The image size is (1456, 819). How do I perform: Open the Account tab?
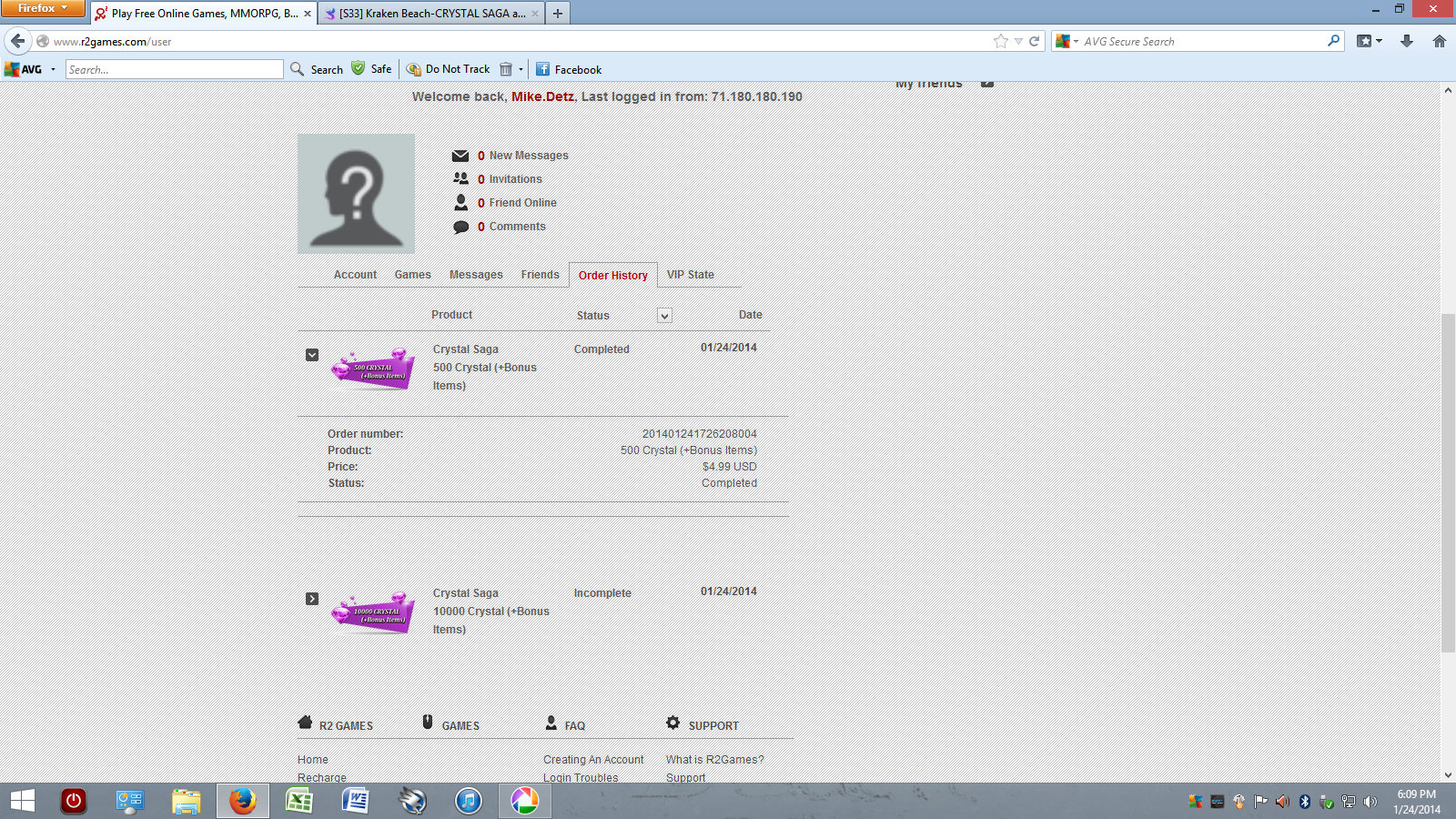355,275
